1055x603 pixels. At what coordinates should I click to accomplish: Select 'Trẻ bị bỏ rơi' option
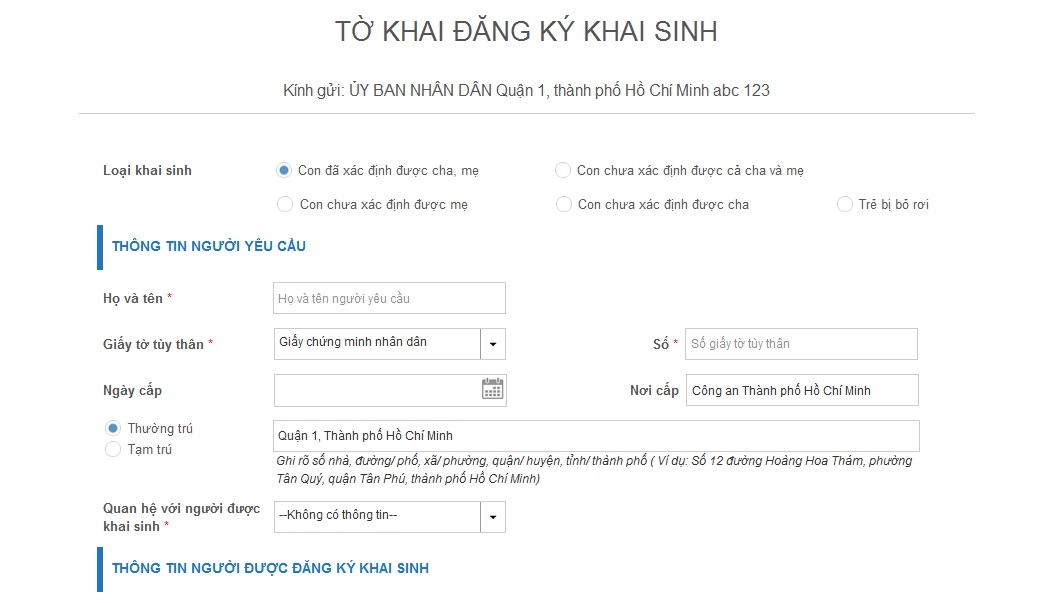844,204
